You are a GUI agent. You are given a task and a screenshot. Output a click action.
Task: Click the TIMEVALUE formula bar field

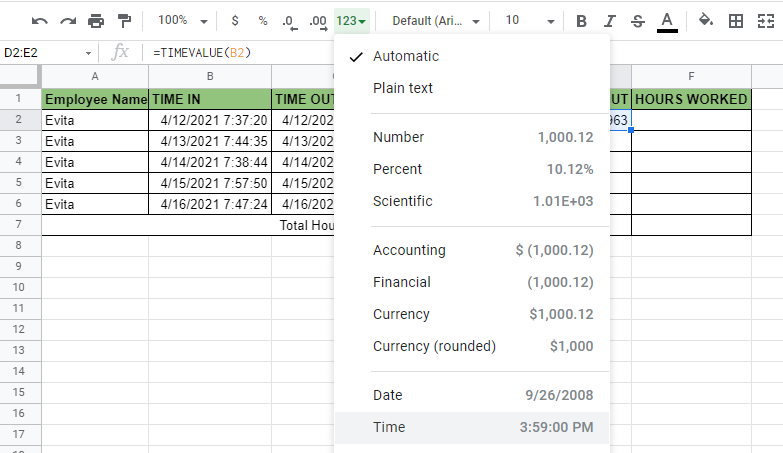(240, 52)
